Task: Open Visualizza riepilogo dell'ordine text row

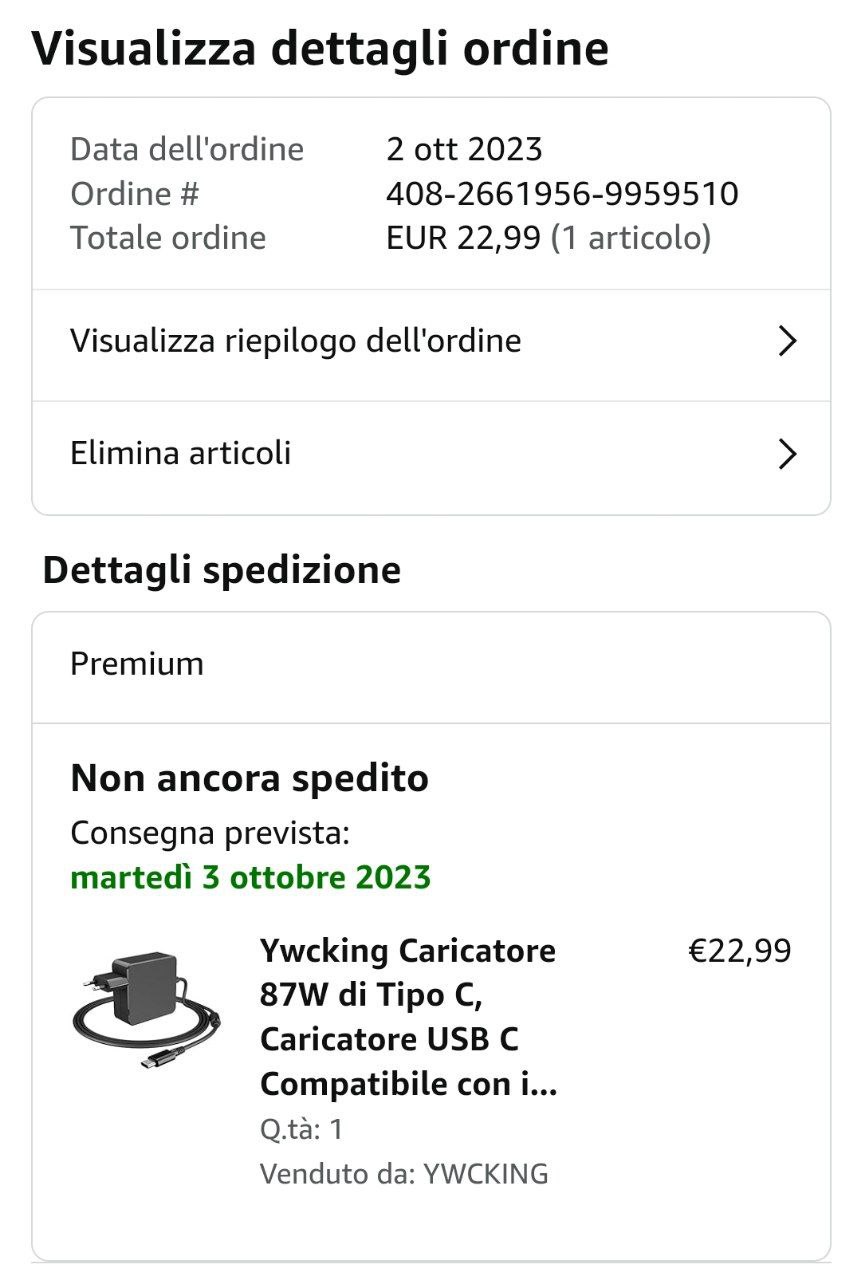Action: pos(296,342)
